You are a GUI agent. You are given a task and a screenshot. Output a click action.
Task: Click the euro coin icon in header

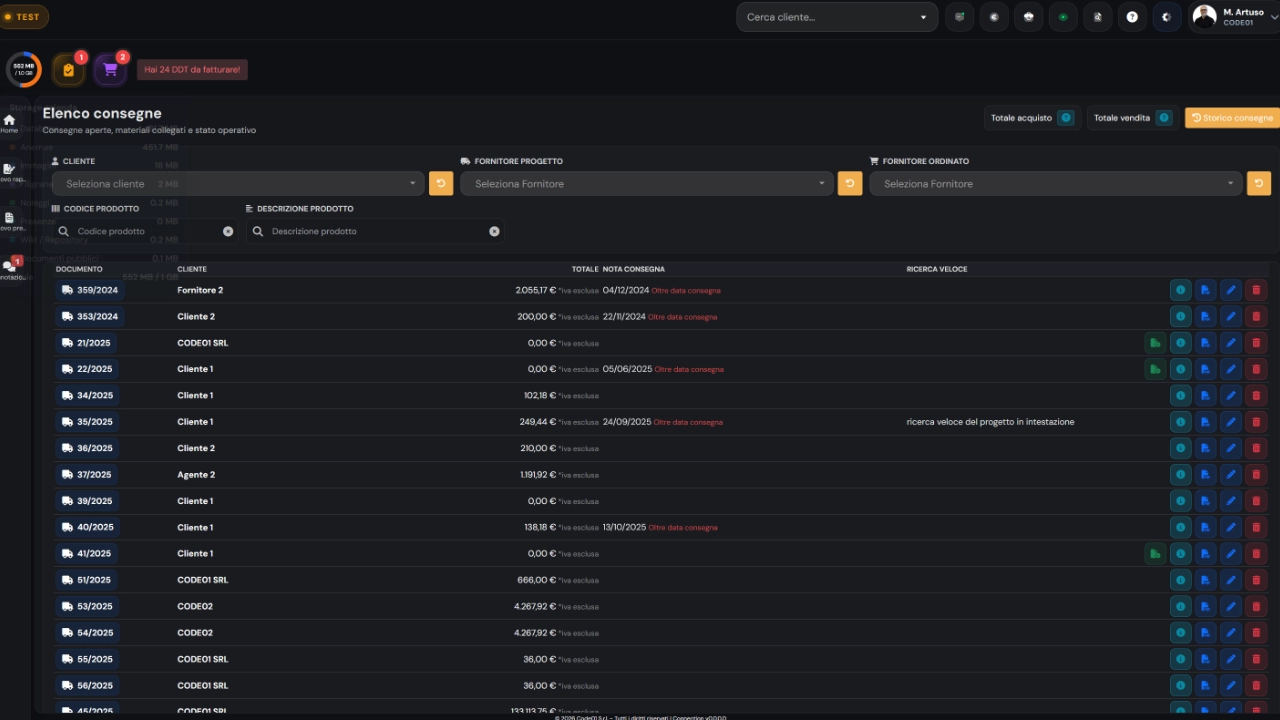coord(994,17)
